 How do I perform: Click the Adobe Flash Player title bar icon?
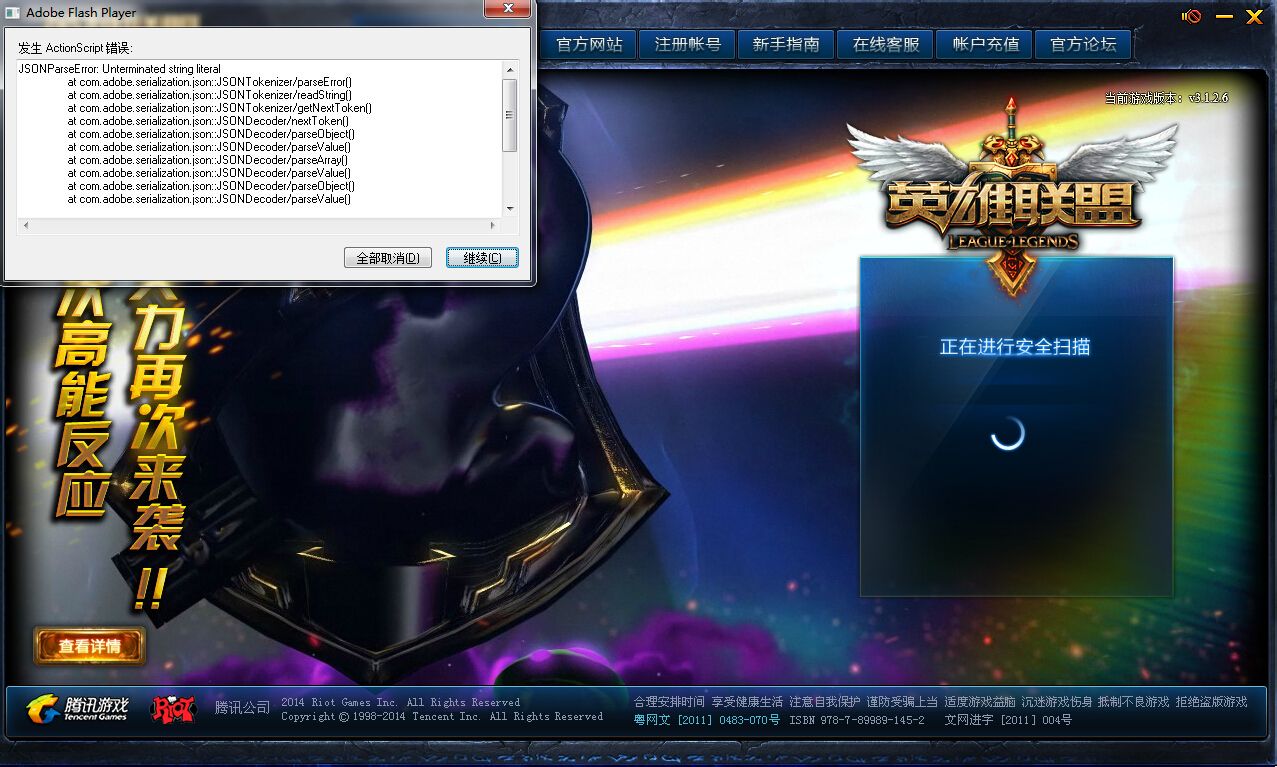click(x=14, y=11)
